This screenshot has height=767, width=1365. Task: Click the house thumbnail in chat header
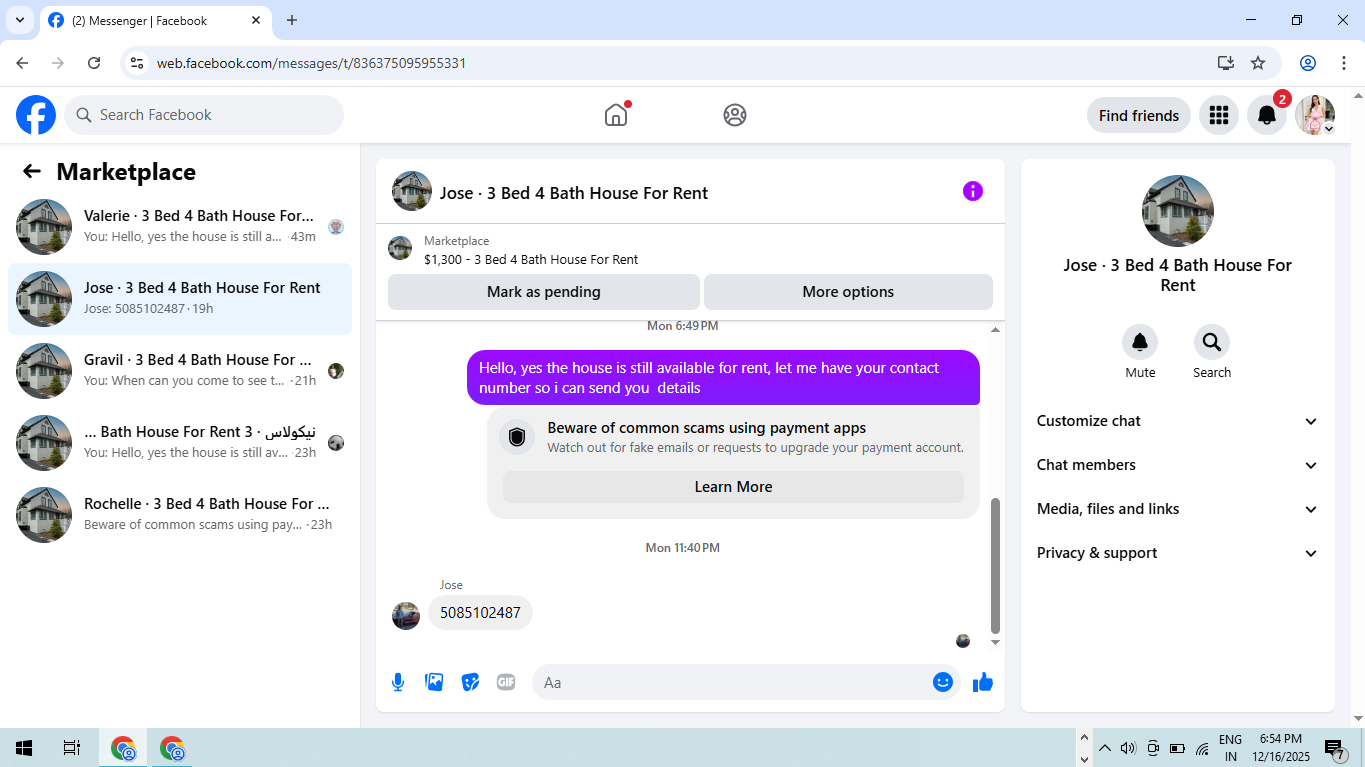click(412, 191)
